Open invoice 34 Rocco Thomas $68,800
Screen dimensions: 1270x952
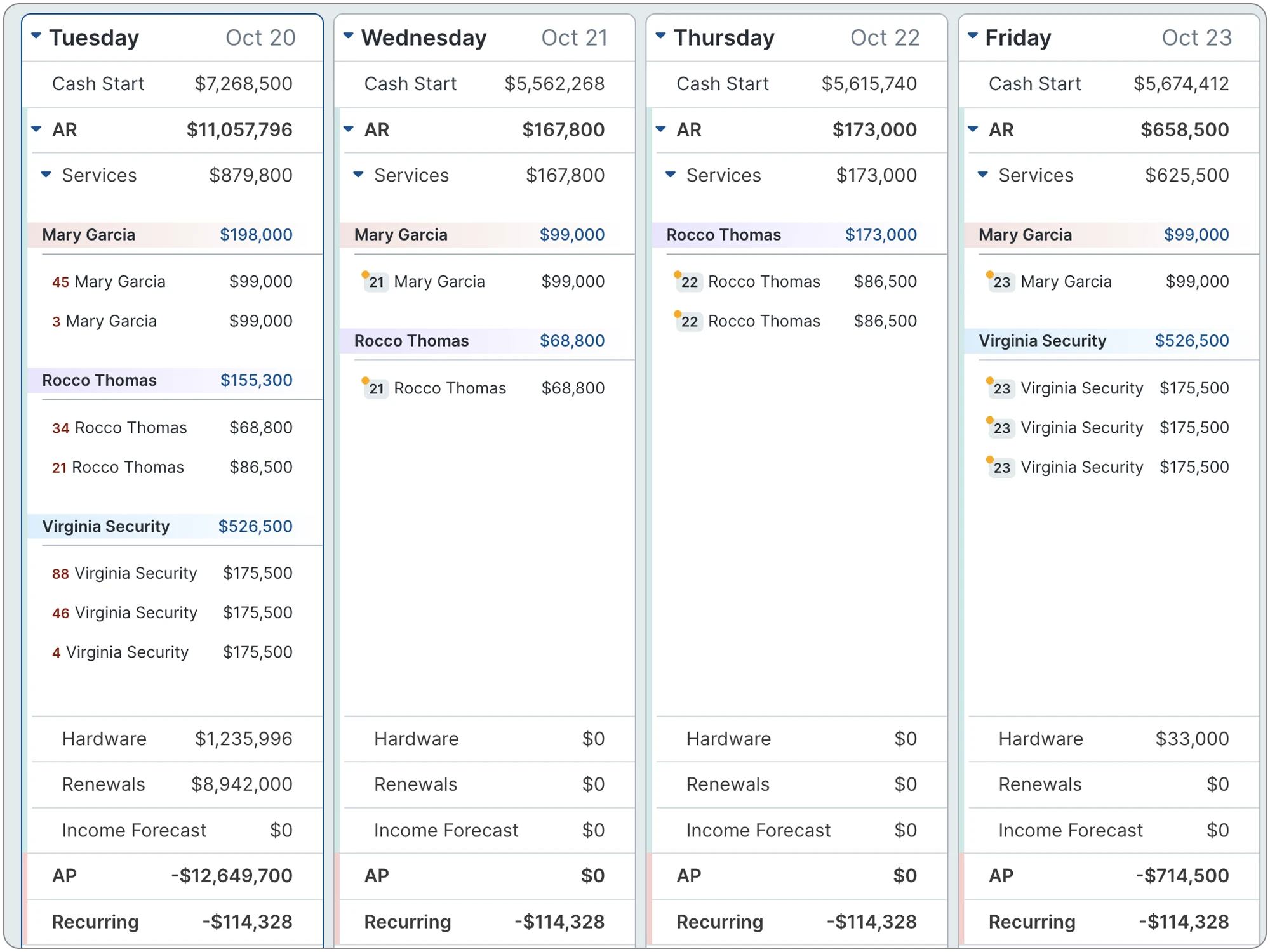click(x=172, y=428)
